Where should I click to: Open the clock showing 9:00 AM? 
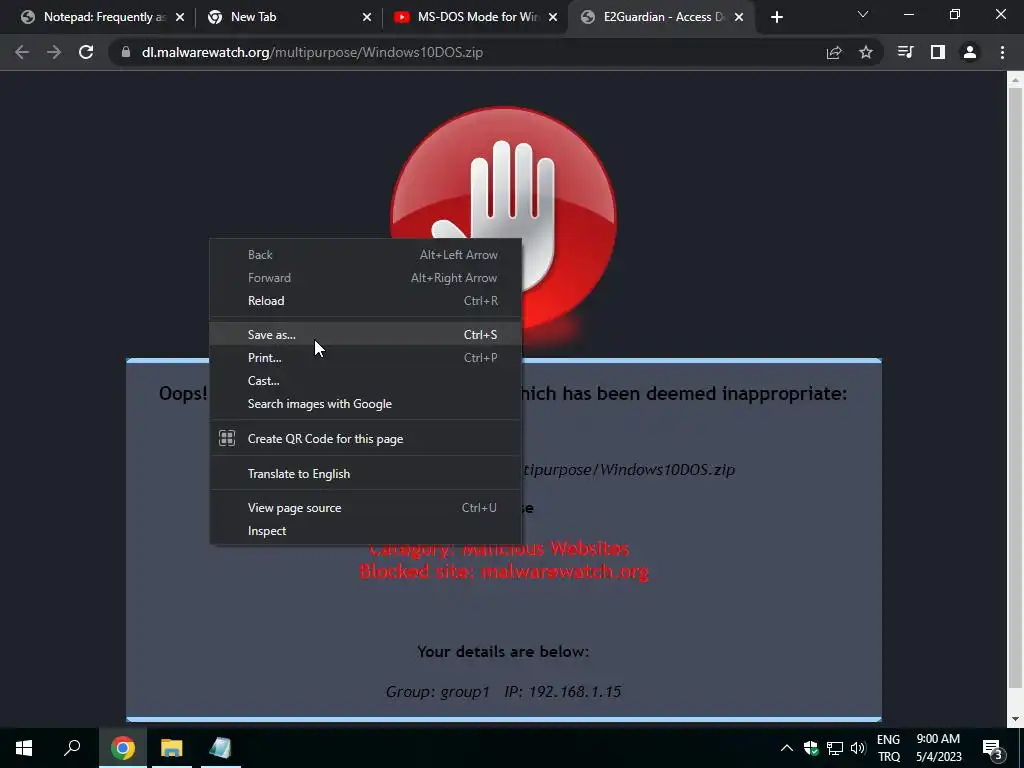938,748
